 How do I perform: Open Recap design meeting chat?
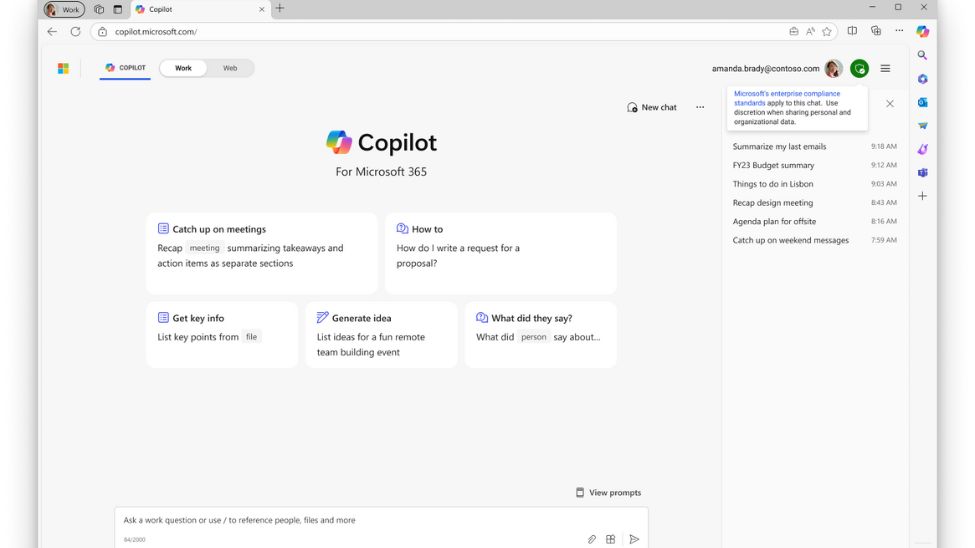pos(815,202)
